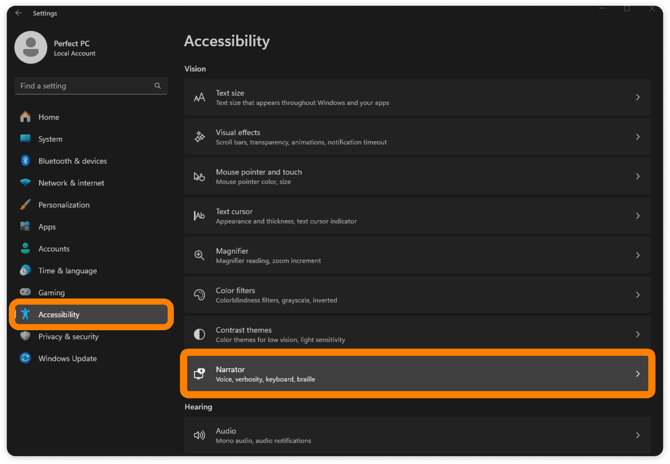Click the Find a setting search box

pos(91,86)
